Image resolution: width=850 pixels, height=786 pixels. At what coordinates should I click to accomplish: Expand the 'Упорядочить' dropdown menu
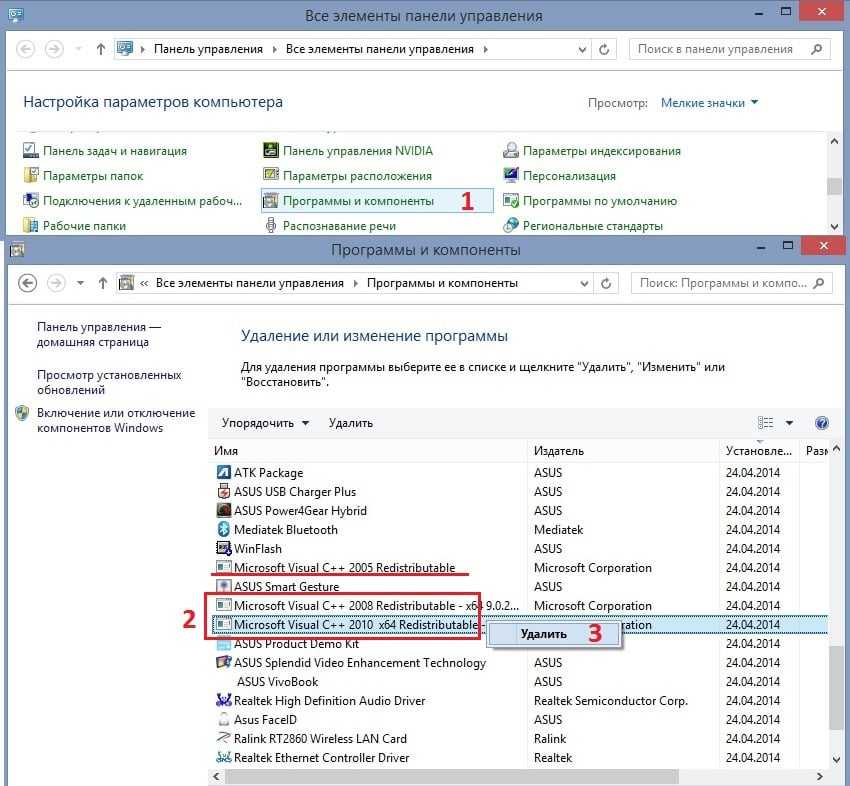point(265,423)
